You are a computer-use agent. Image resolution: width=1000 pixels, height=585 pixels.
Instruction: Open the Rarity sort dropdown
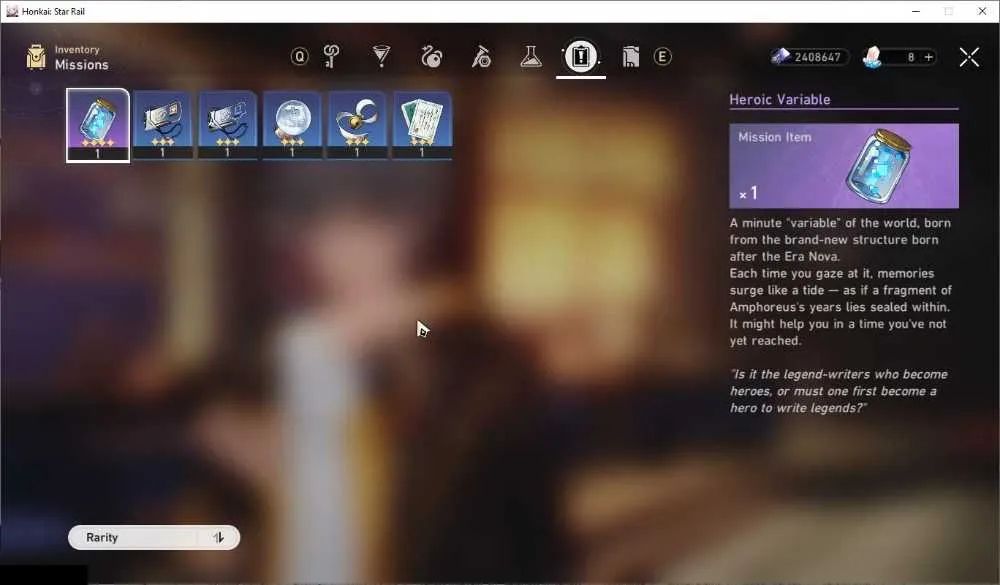click(x=154, y=537)
